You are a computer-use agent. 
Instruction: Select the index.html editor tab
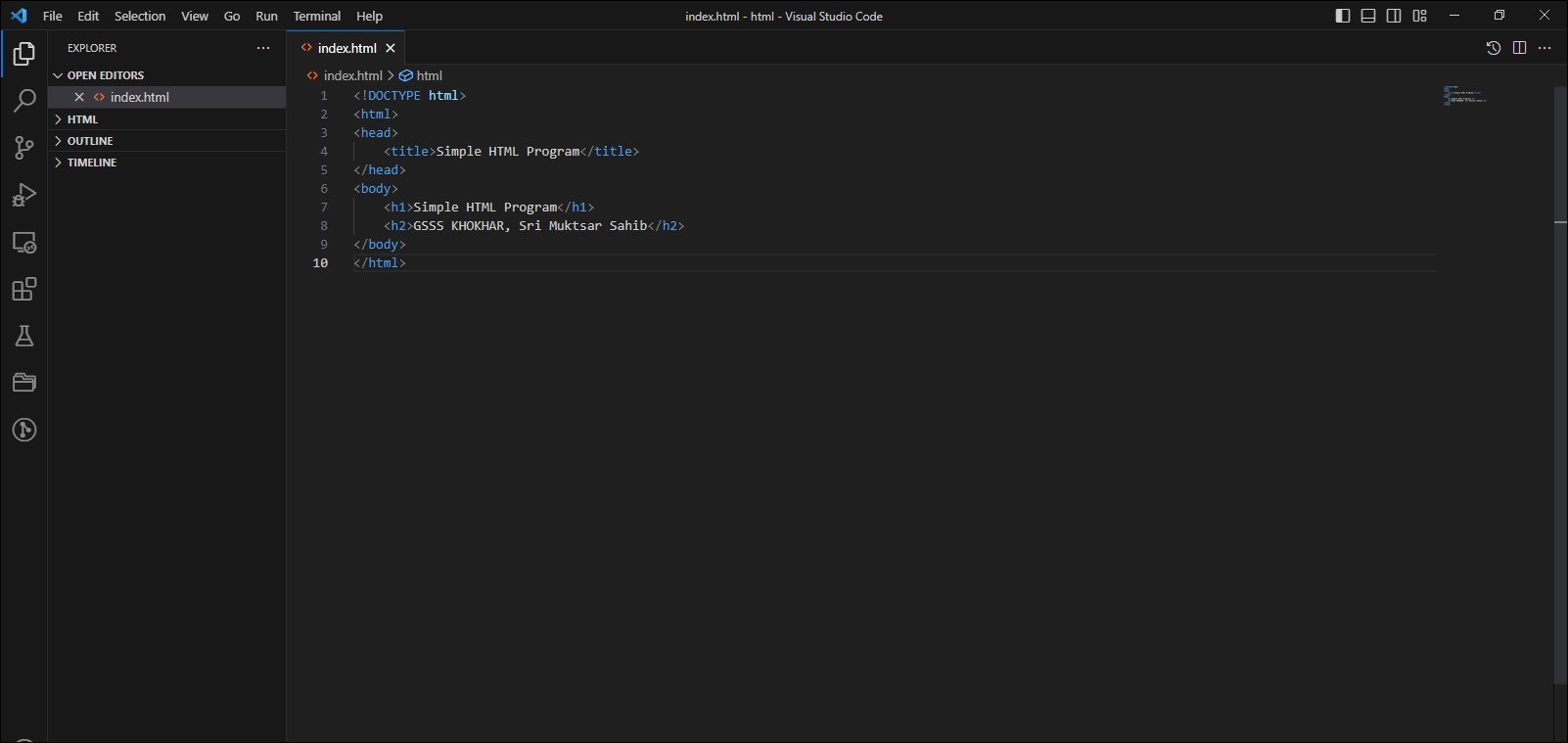click(346, 48)
